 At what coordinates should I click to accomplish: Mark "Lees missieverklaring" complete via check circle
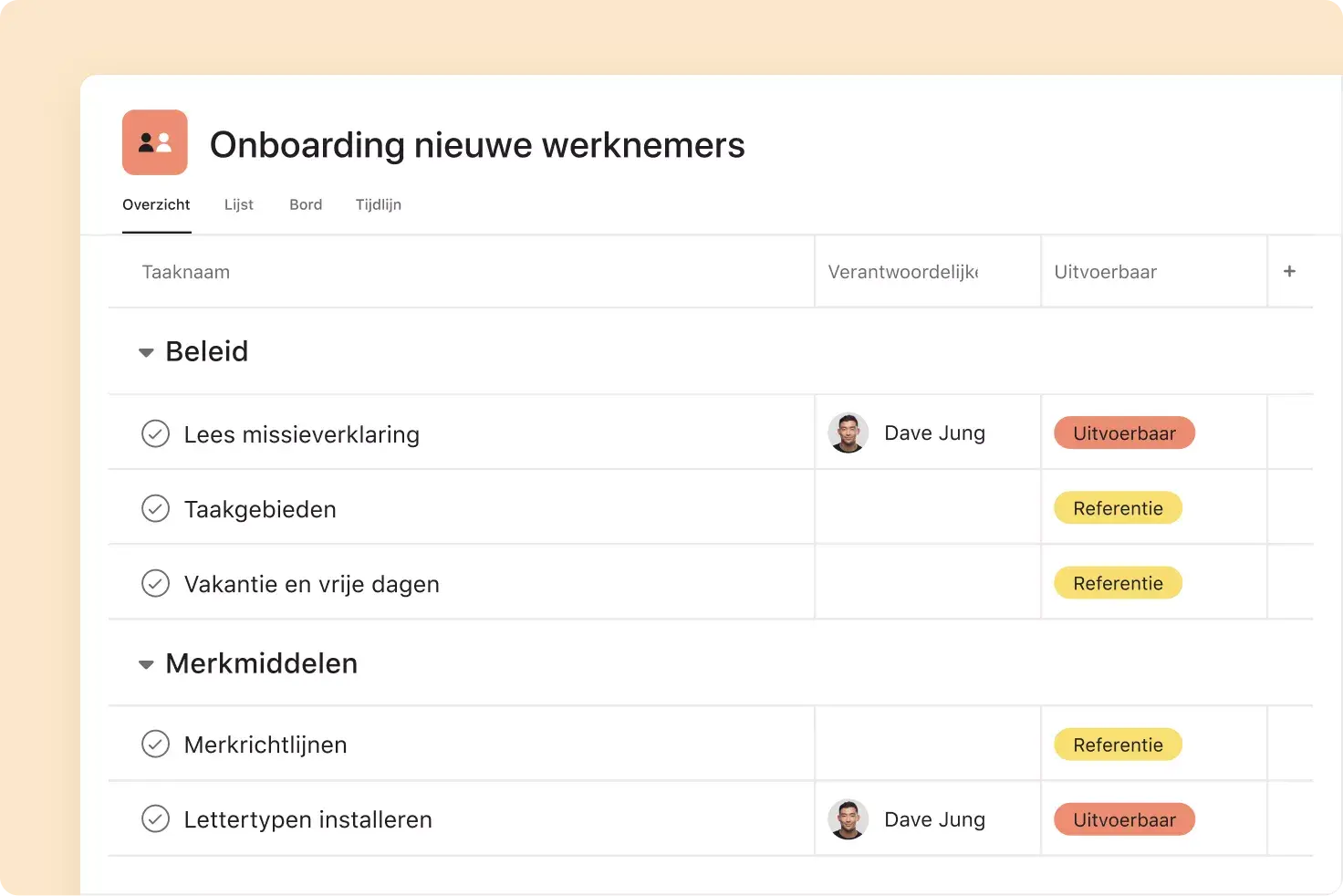click(156, 433)
